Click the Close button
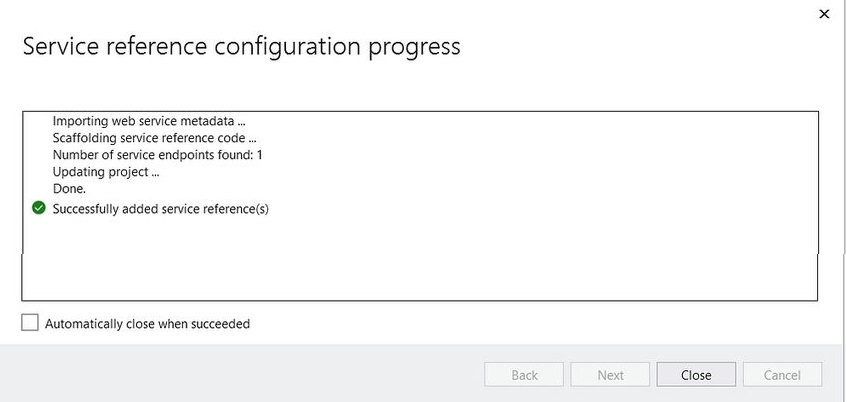The height and width of the screenshot is (402, 847). (x=696, y=374)
